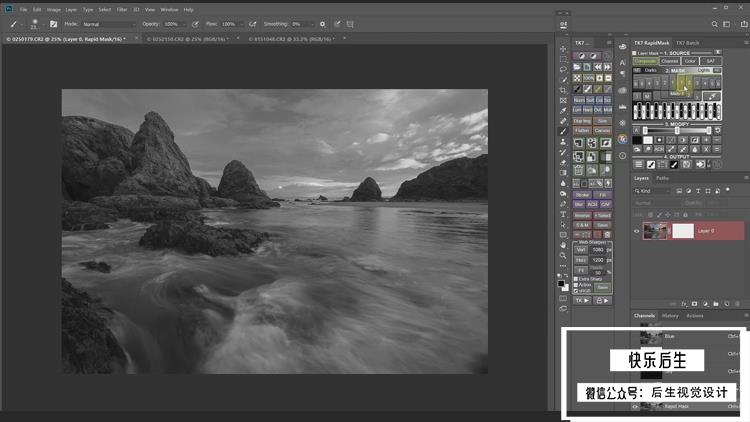The height and width of the screenshot is (422, 750).
Task: Click the middle handle of Modify slider
Action: 677,130
